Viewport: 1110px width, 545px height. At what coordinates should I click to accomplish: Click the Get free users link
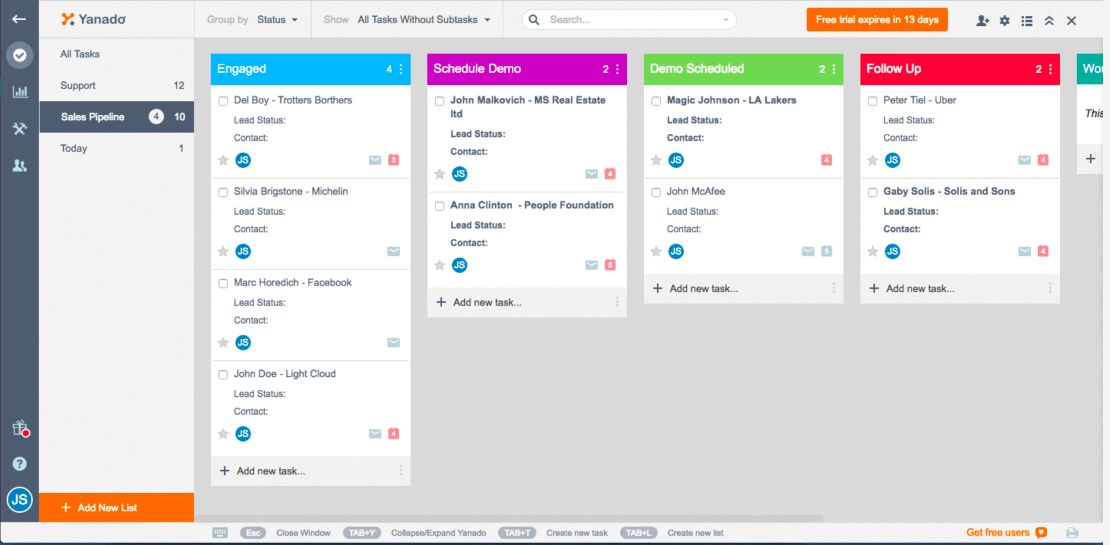[x=1007, y=532]
